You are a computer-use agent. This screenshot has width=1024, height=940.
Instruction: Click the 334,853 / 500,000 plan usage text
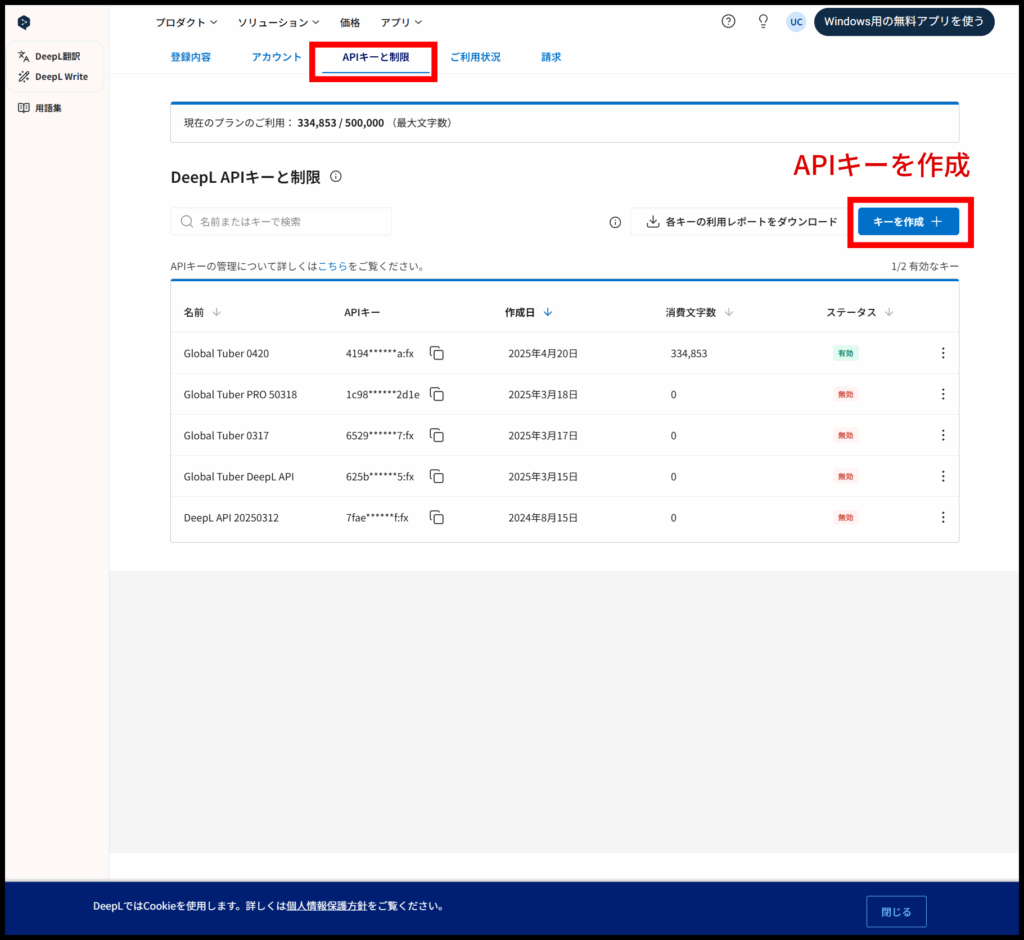coord(341,123)
